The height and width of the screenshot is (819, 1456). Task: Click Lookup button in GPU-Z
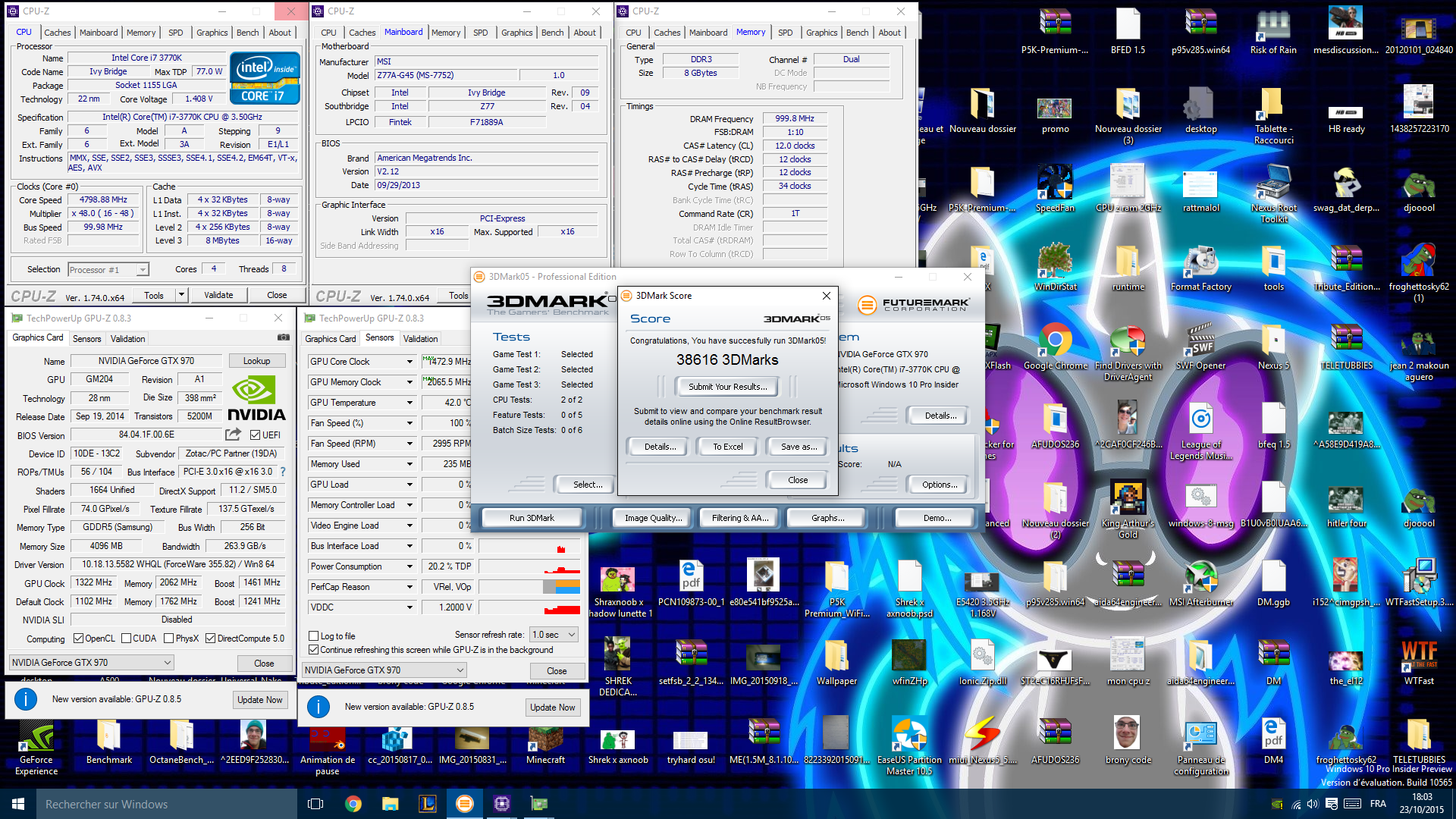(256, 361)
